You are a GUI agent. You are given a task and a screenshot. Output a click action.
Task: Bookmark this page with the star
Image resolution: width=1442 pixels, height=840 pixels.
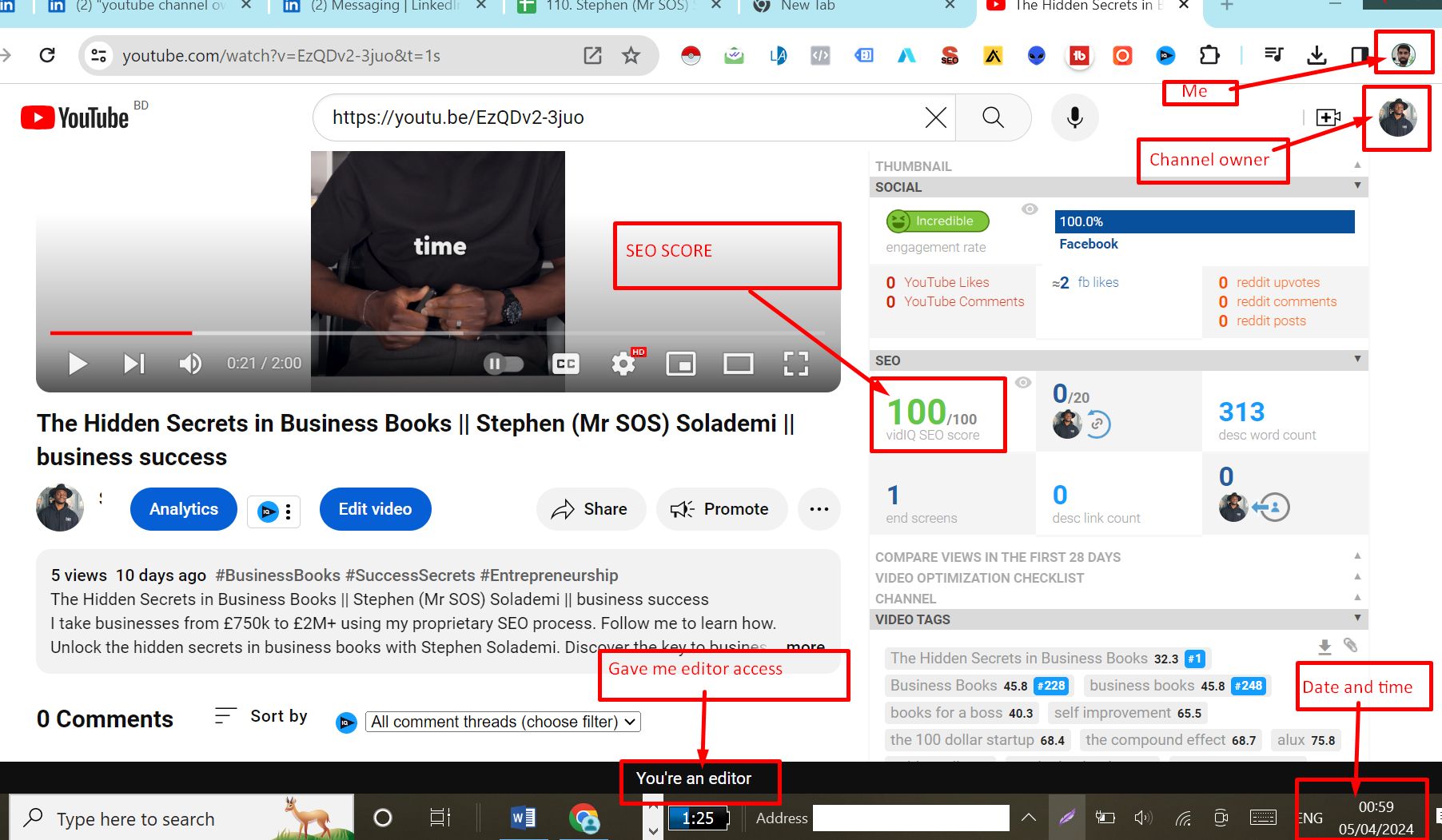tap(631, 55)
